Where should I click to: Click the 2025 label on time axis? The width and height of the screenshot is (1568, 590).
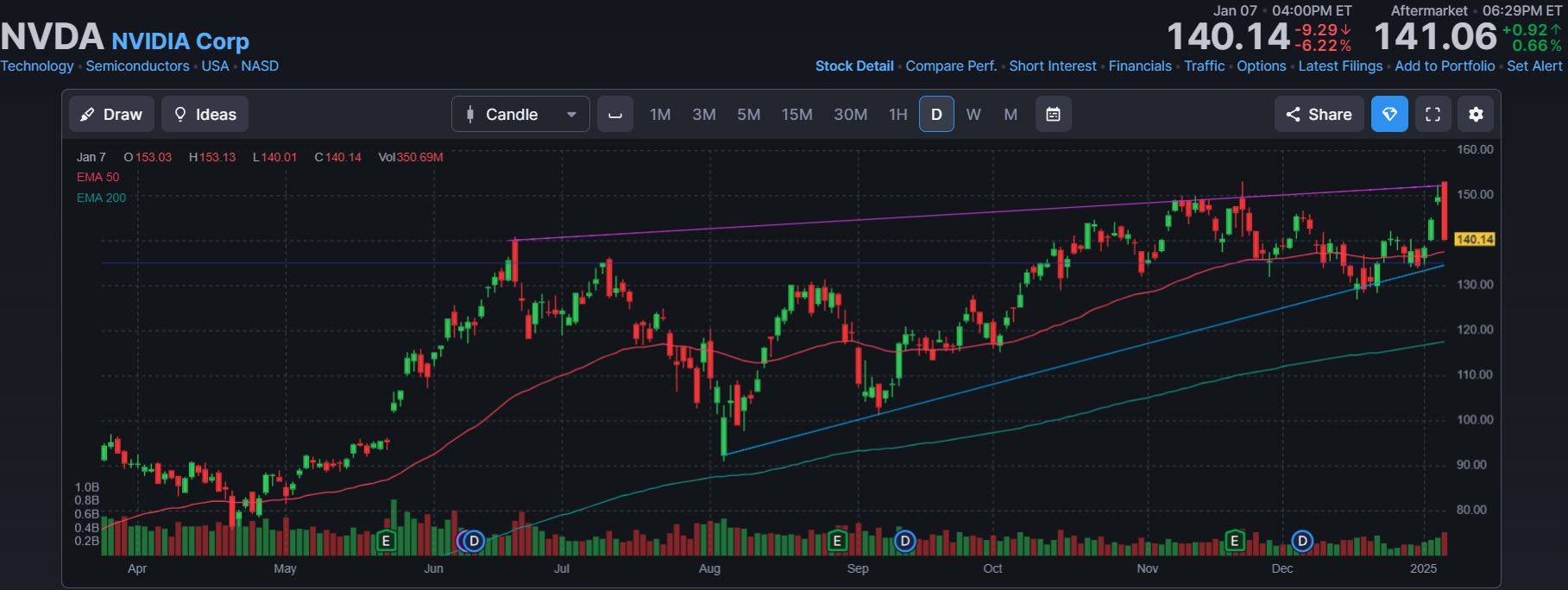tap(1423, 568)
